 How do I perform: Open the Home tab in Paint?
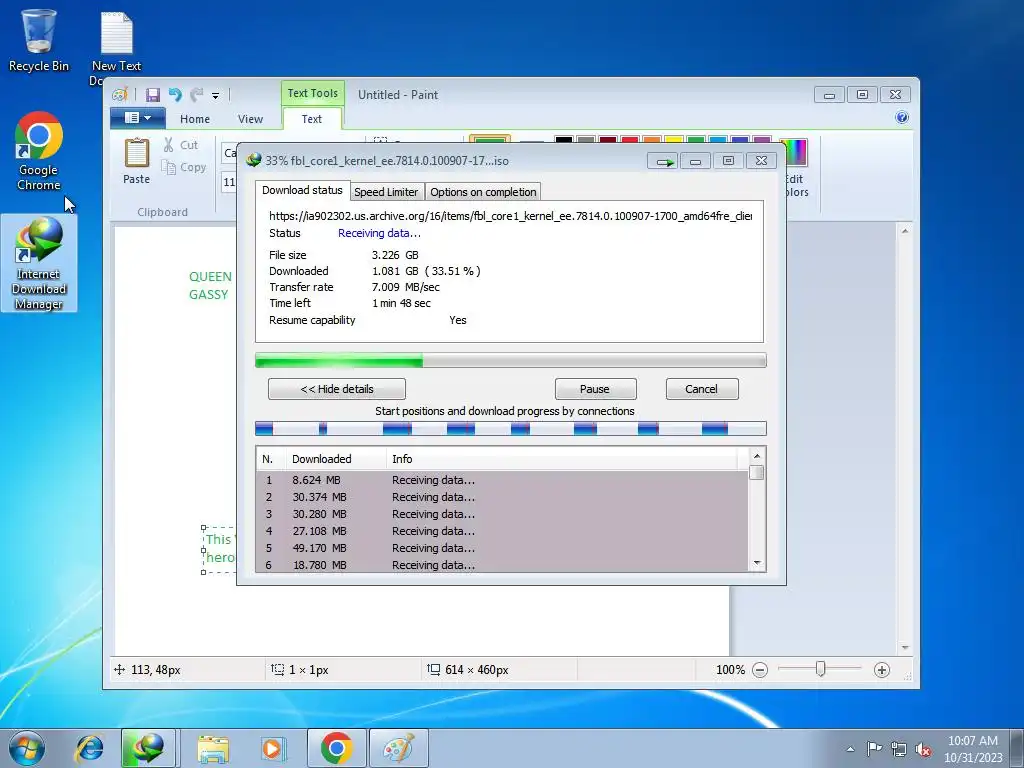[x=195, y=119]
